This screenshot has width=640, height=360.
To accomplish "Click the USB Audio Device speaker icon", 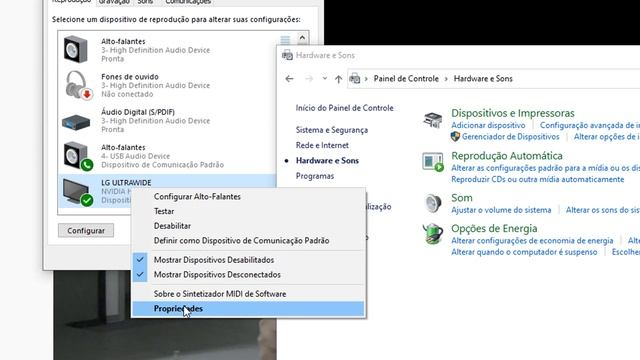I will 78,156.
